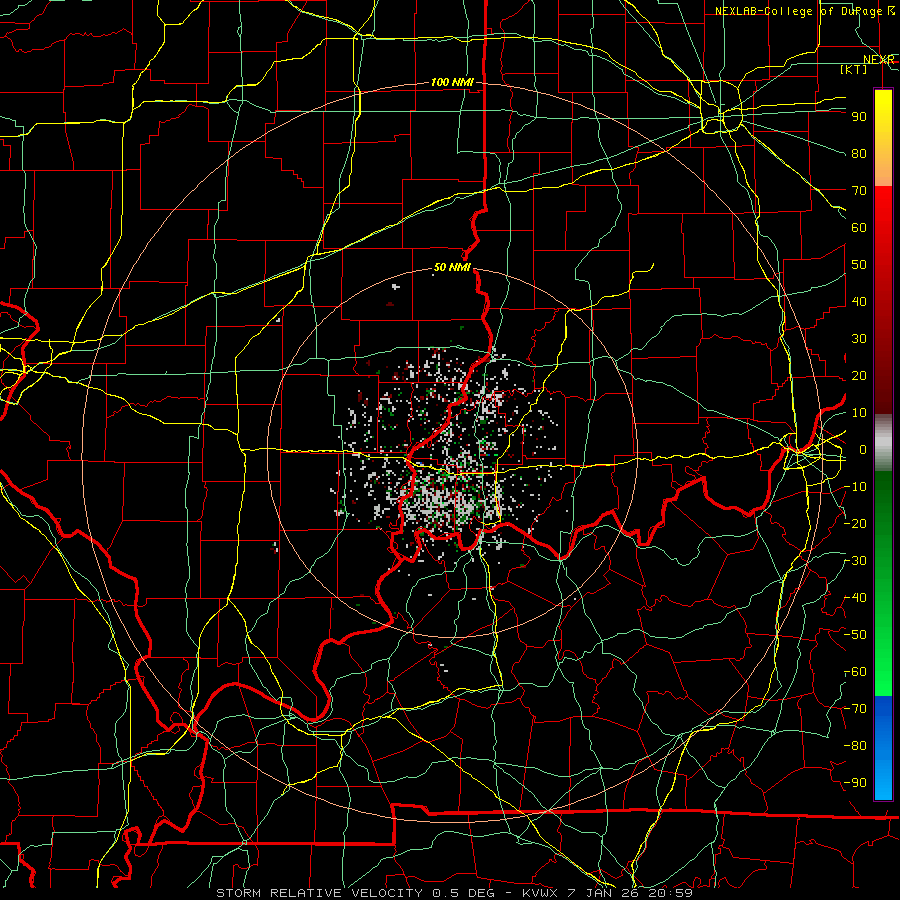Select the -40 value on the velocity scale

(x=856, y=598)
